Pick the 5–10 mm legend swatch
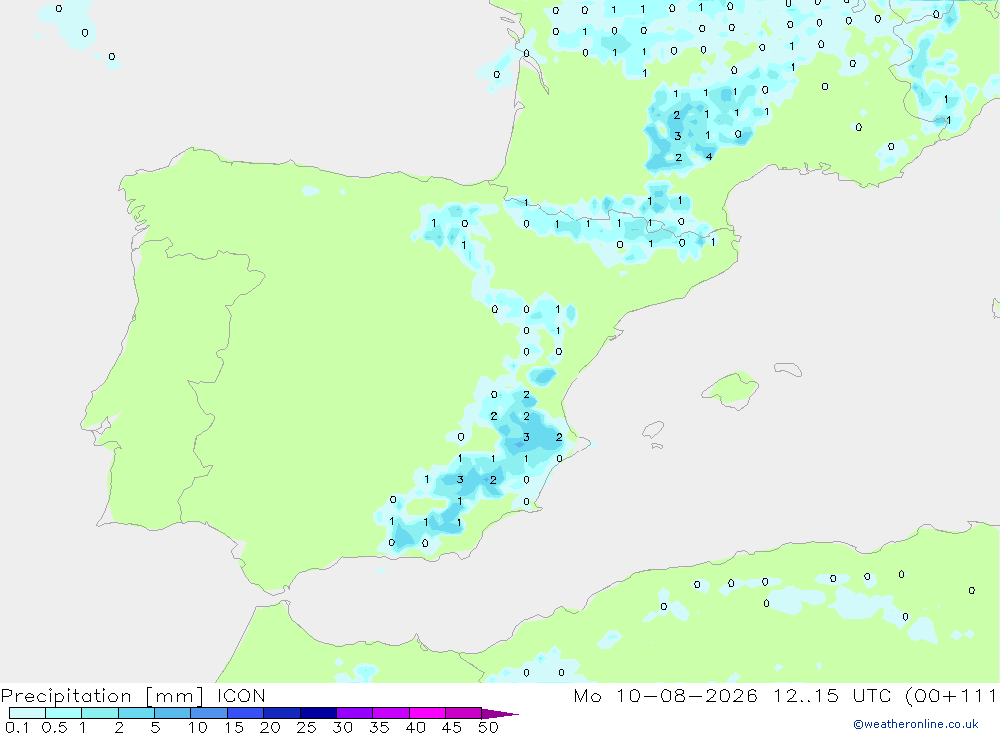 click(173, 713)
